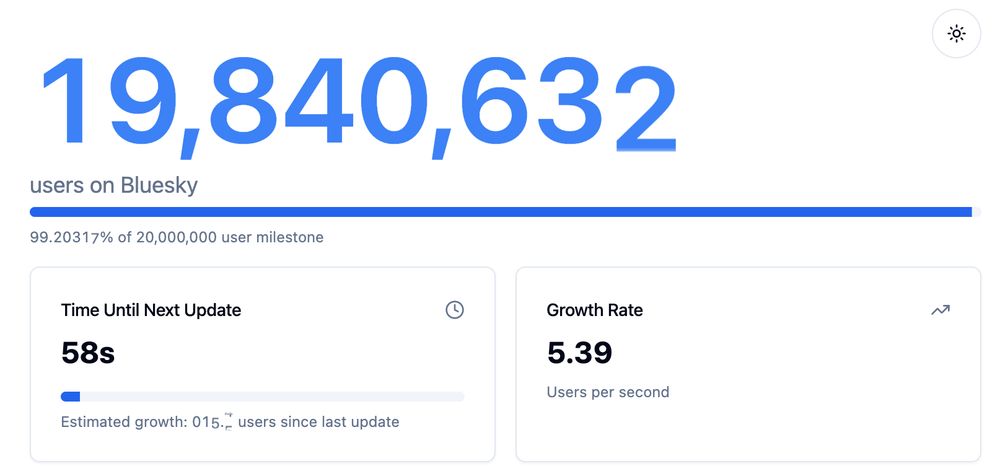The image size is (1000, 471).
Task: Click the 'Estimated growth' users since last update text
Action: [230, 422]
